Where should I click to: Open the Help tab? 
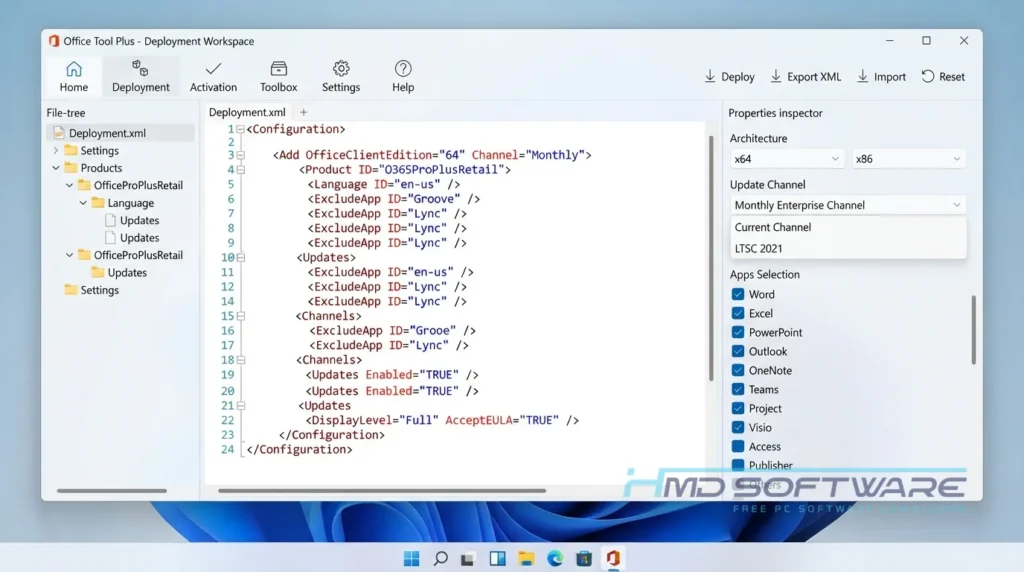click(403, 76)
